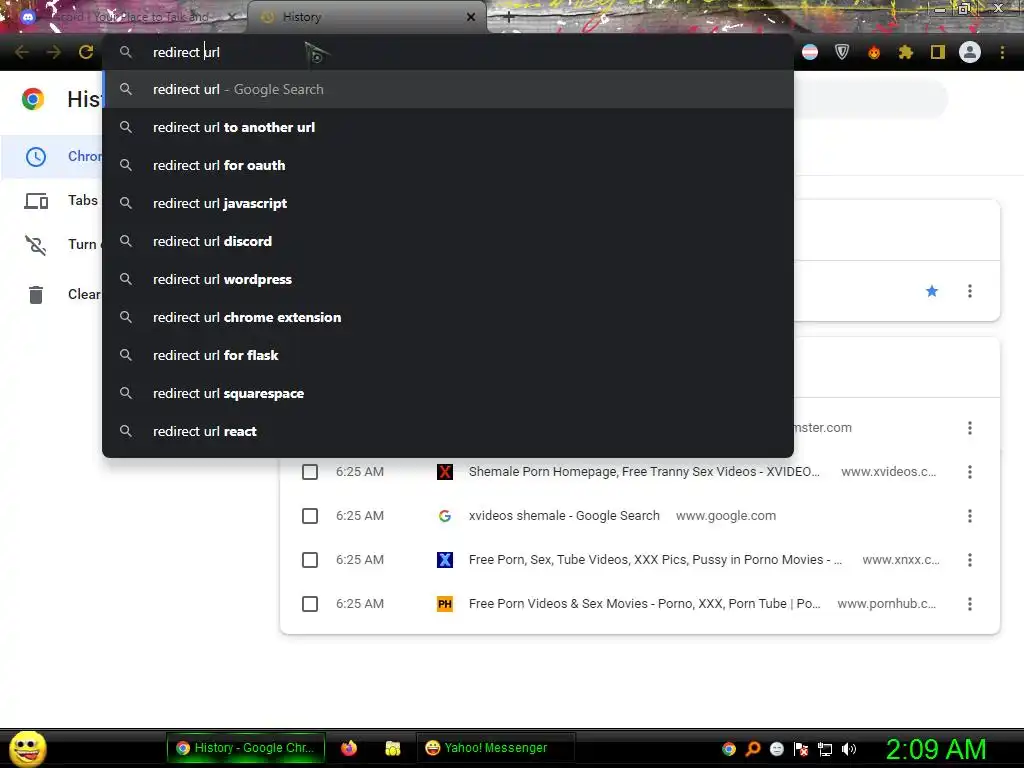The width and height of the screenshot is (1024, 768).
Task: Select Chrome history clock icon in sidebar
Action: 36,157
